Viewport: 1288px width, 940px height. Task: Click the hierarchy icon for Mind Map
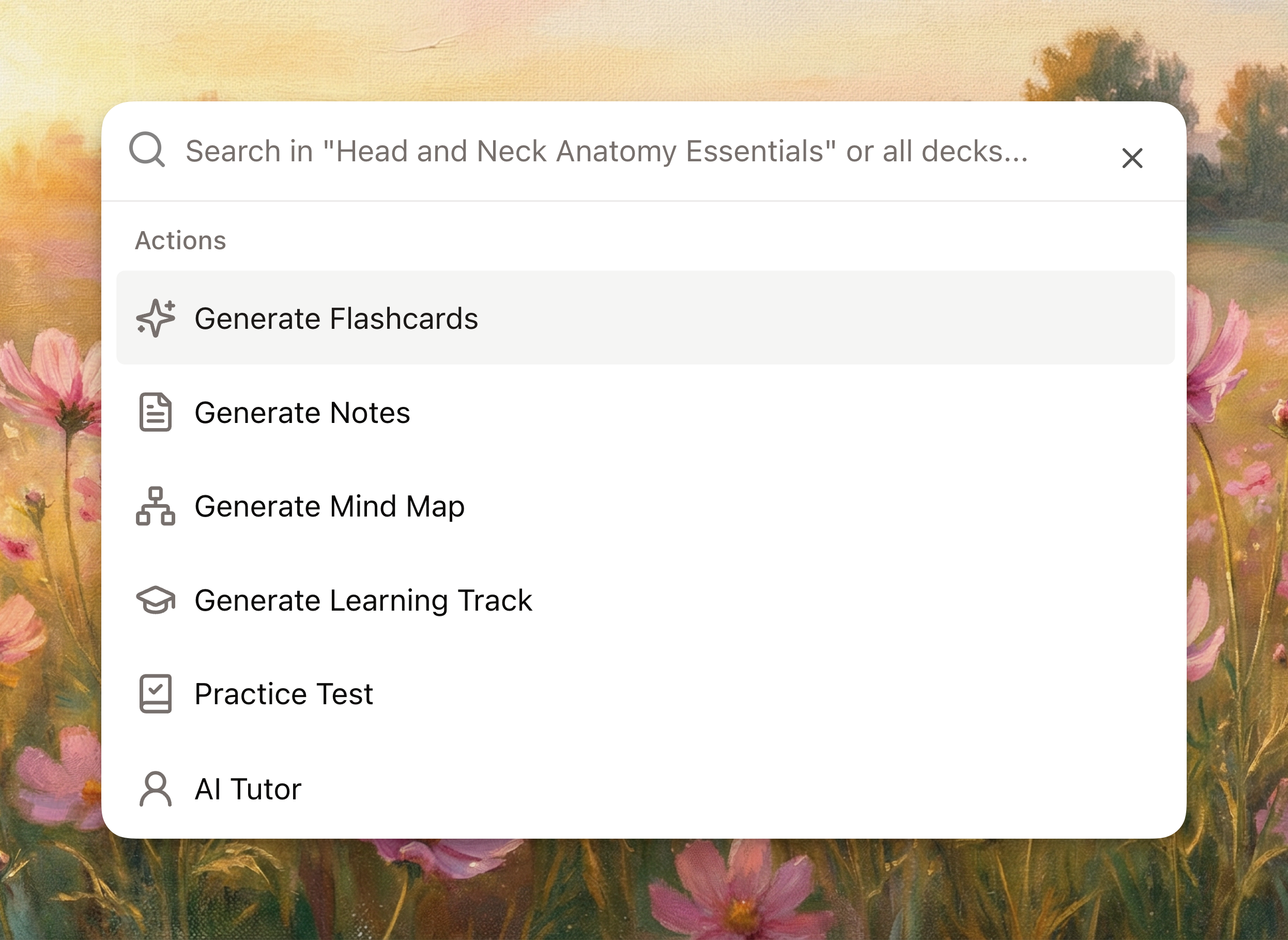[155, 506]
